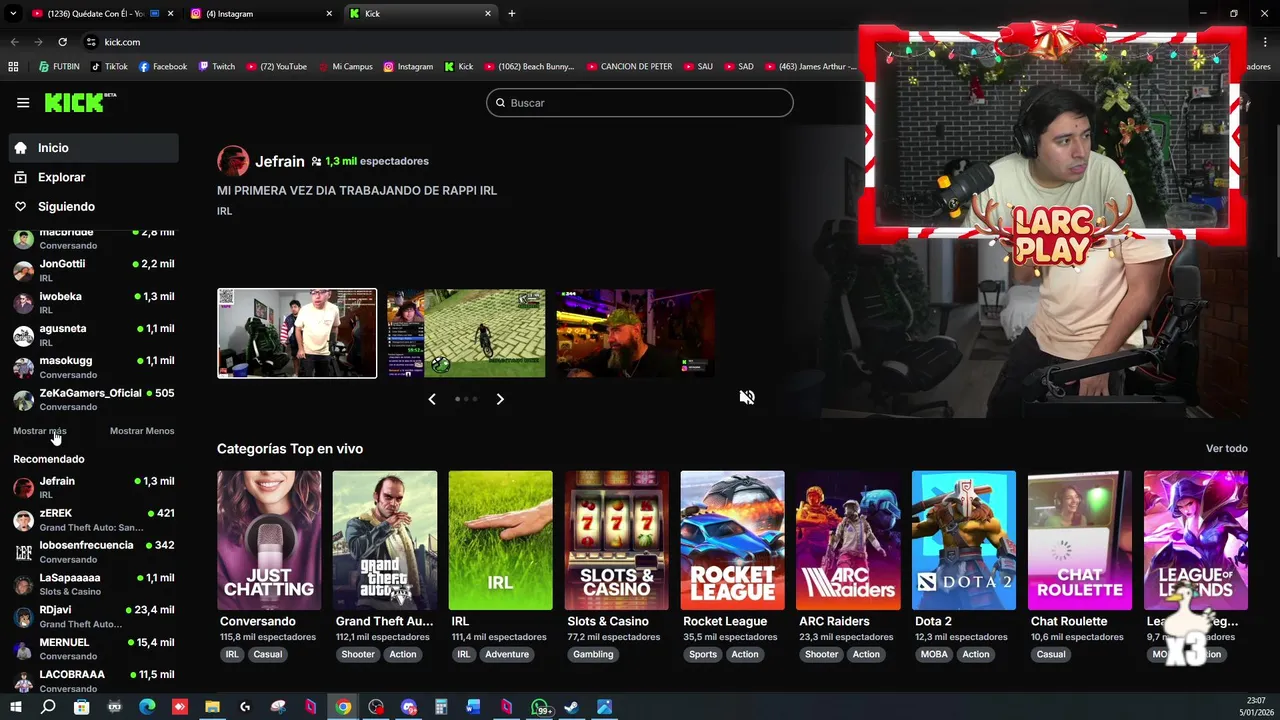Screen dimensions: 1280x720
Task: Click the green Kick logo
Action: (80, 102)
